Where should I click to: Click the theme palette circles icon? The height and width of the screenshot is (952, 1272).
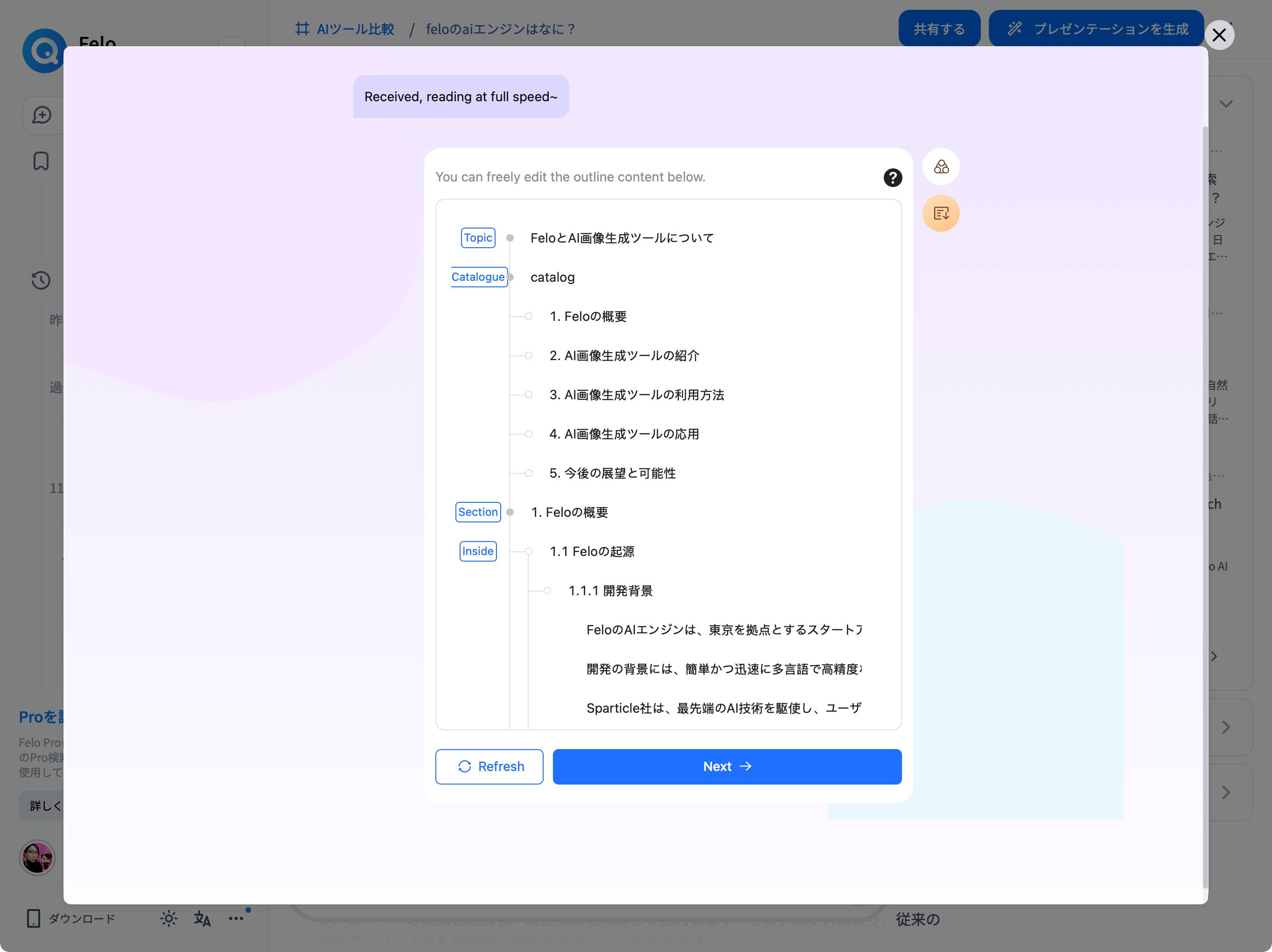tap(941, 167)
